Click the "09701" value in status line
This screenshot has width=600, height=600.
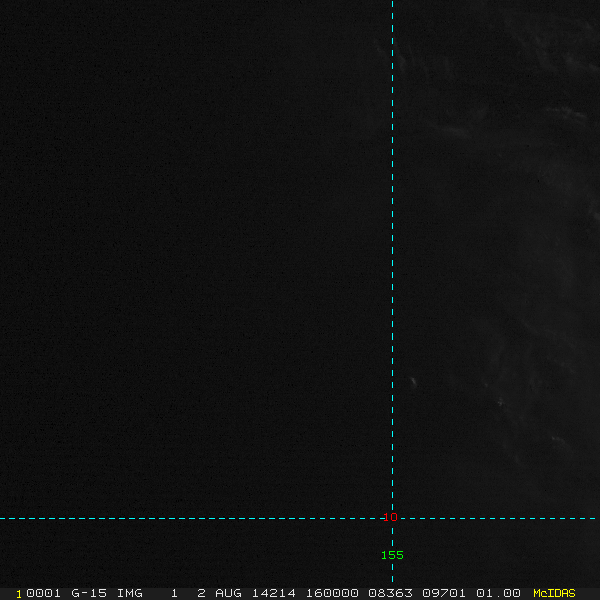(444, 593)
